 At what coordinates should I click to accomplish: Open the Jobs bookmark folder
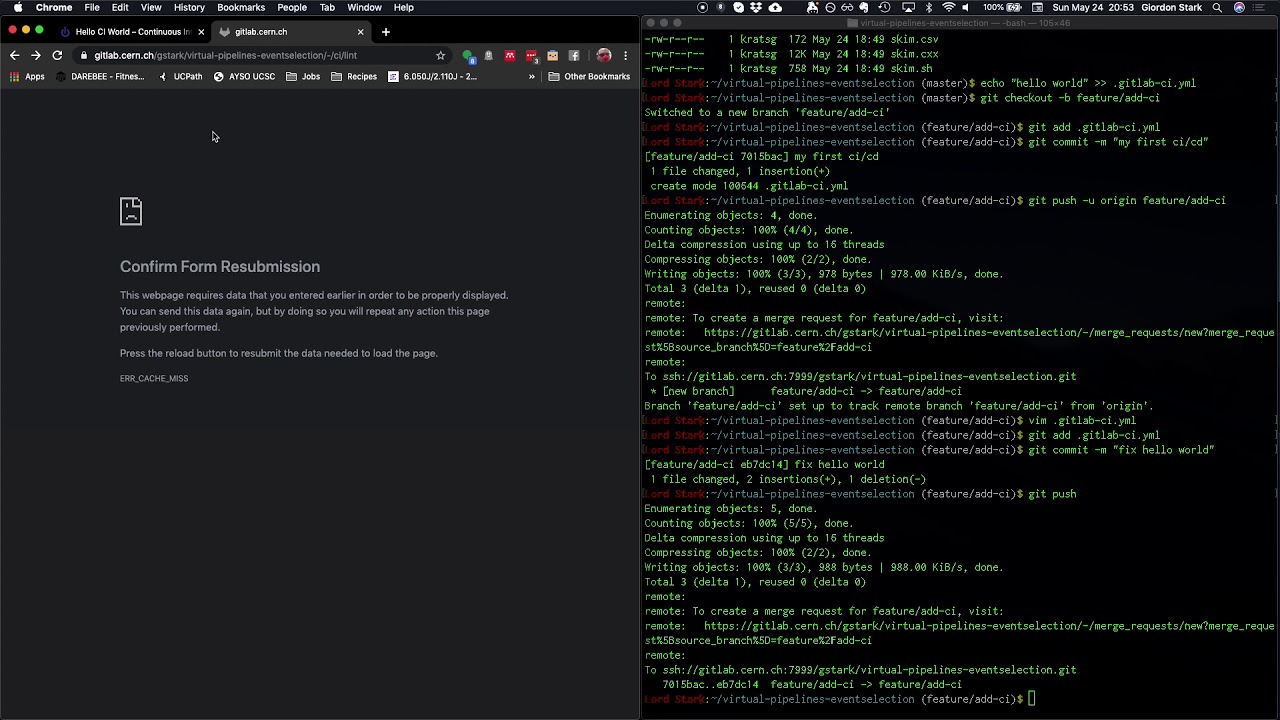click(303, 77)
